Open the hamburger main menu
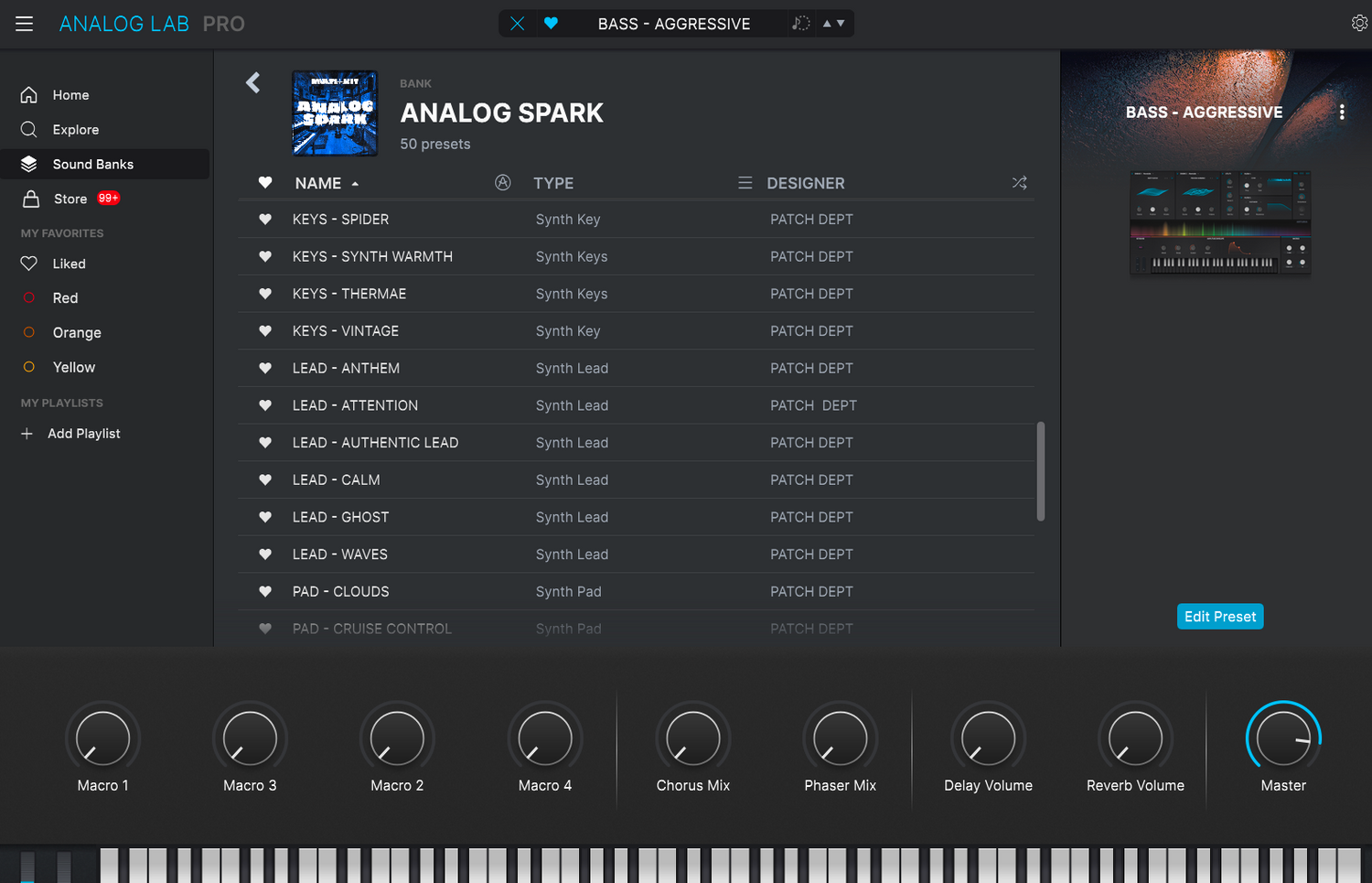The height and width of the screenshot is (883, 1372). [24, 24]
